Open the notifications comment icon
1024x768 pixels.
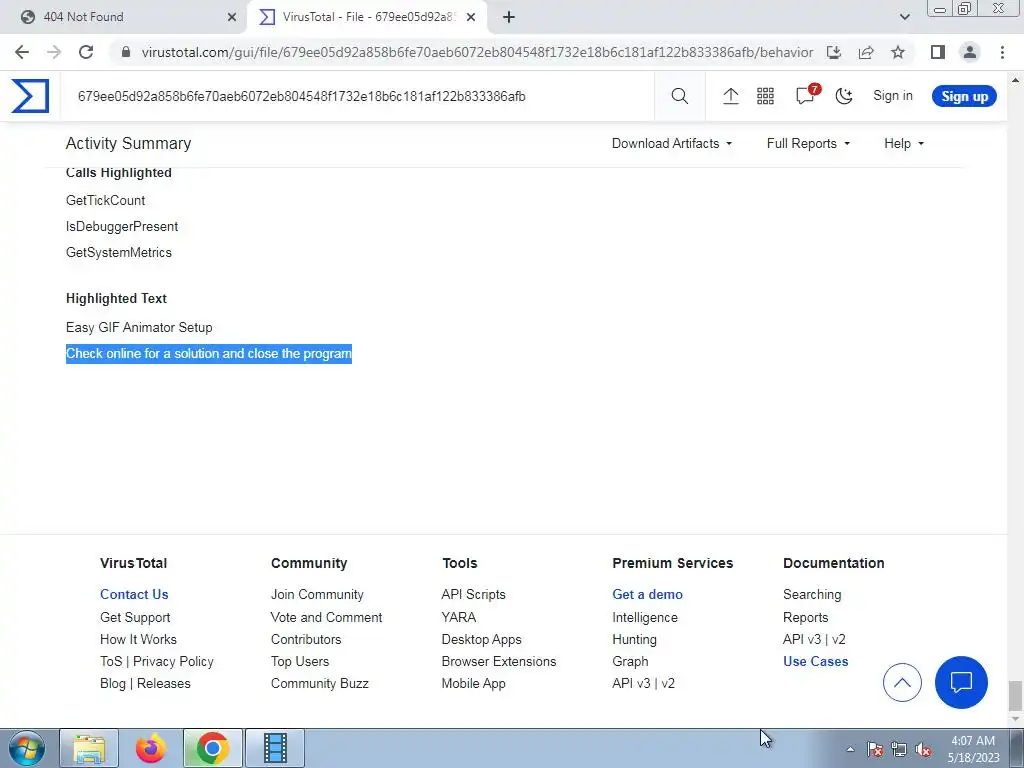click(x=806, y=96)
